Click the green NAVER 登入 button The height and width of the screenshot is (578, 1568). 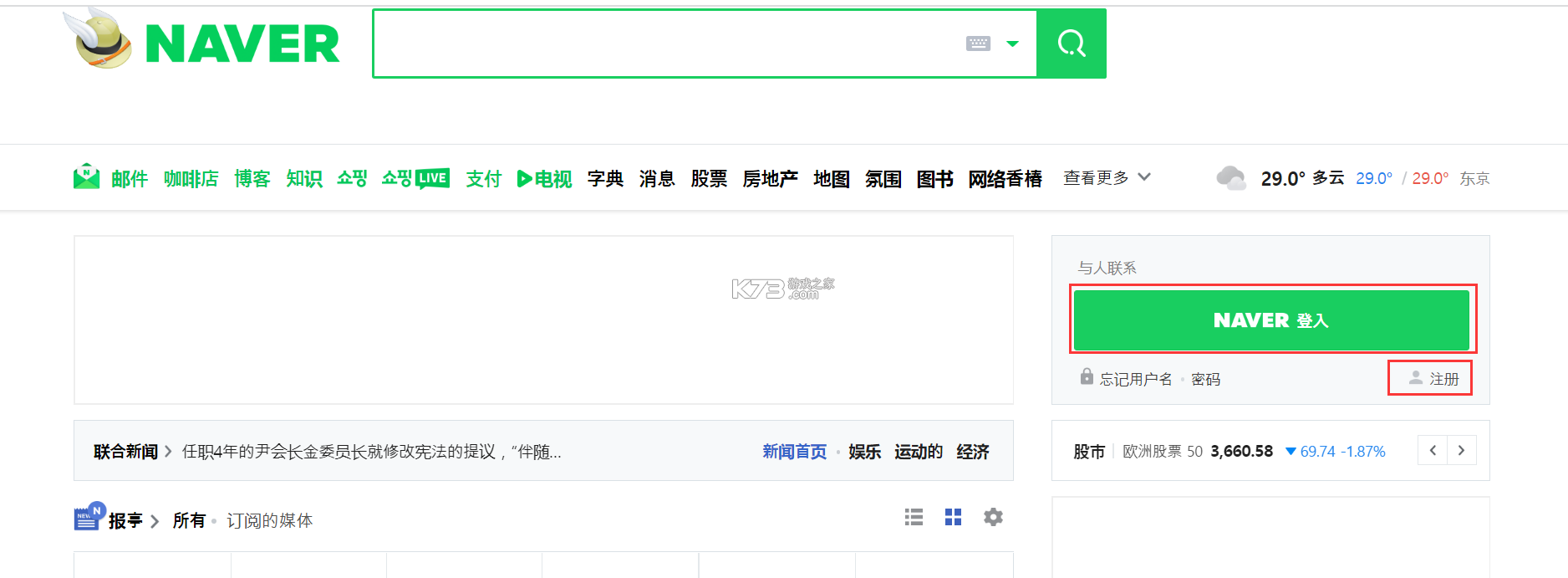(1270, 320)
